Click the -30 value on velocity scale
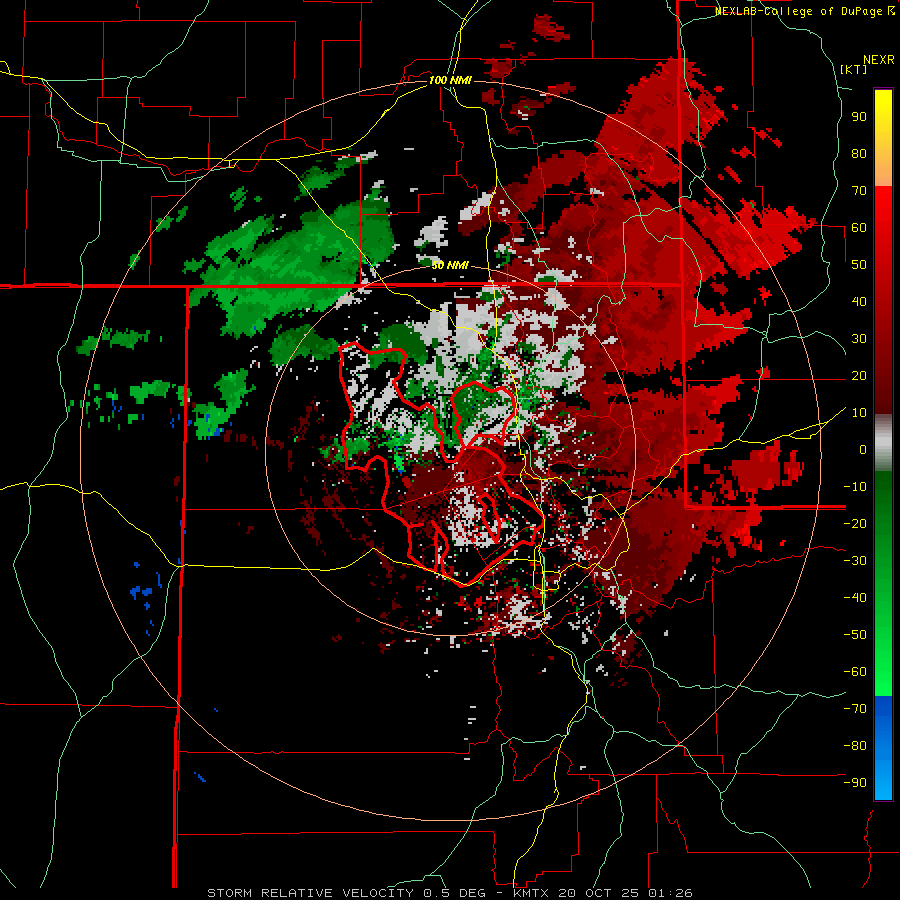Screen dimensions: 900x900 (855, 561)
